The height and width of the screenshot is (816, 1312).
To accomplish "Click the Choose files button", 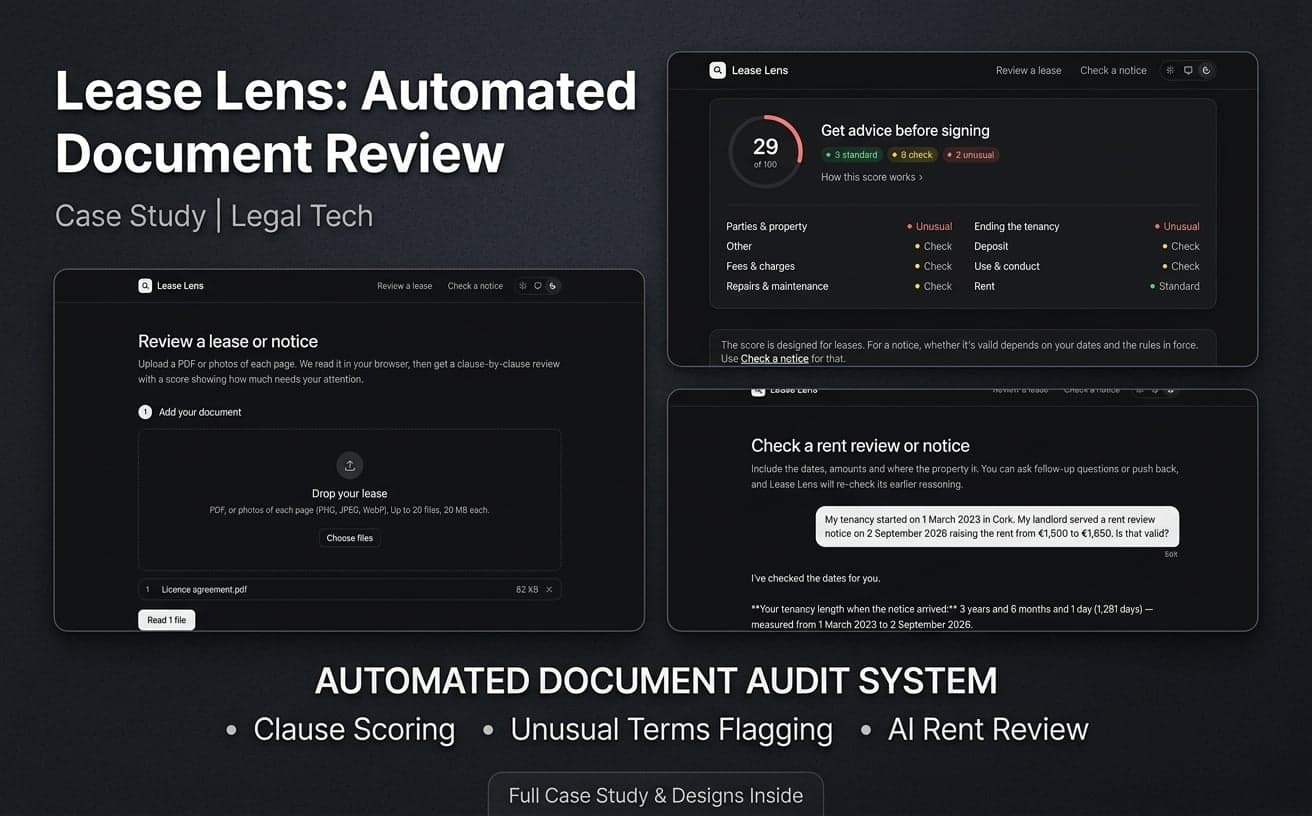I will click(350, 538).
